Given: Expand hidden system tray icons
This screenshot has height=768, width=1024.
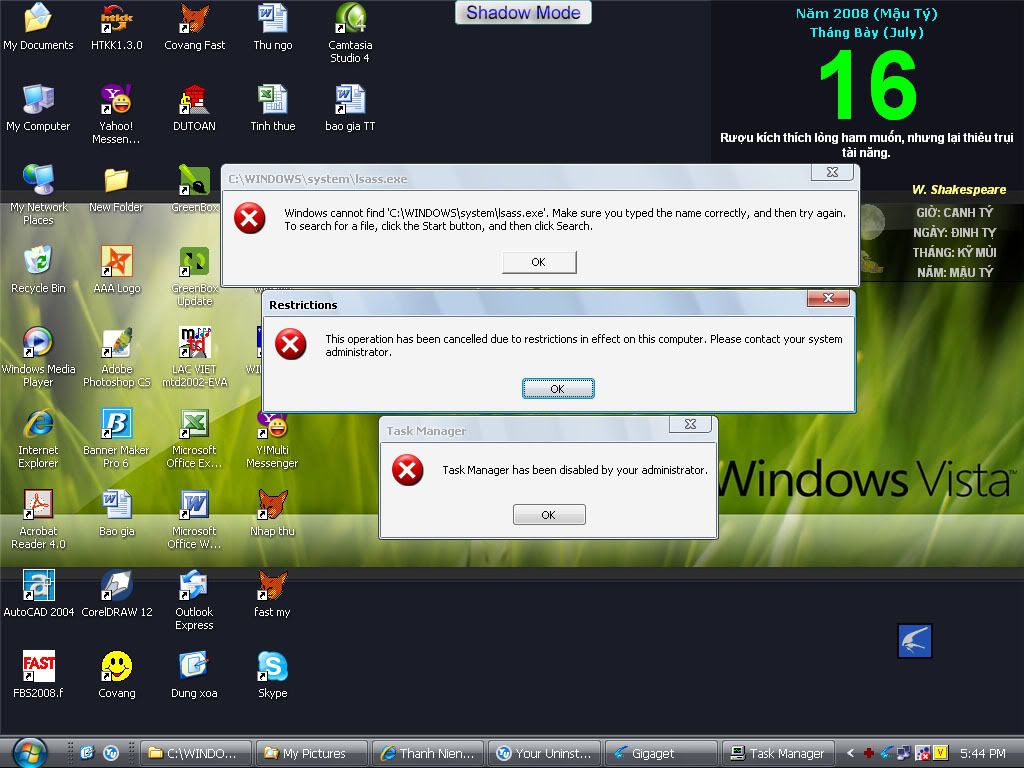Looking at the screenshot, I should [x=850, y=753].
